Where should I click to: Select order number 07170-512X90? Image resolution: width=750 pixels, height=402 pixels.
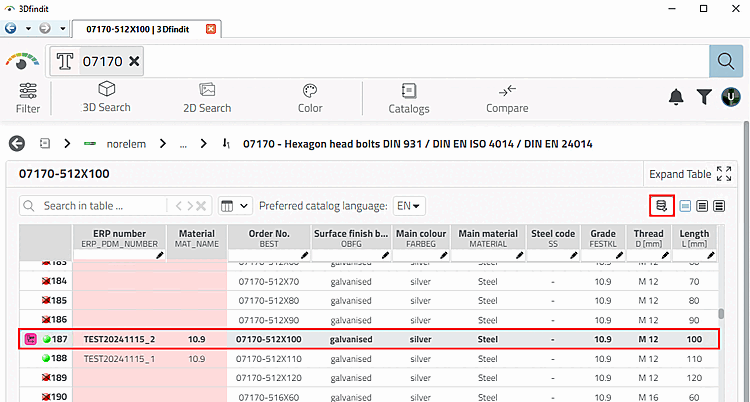tap(269, 320)
